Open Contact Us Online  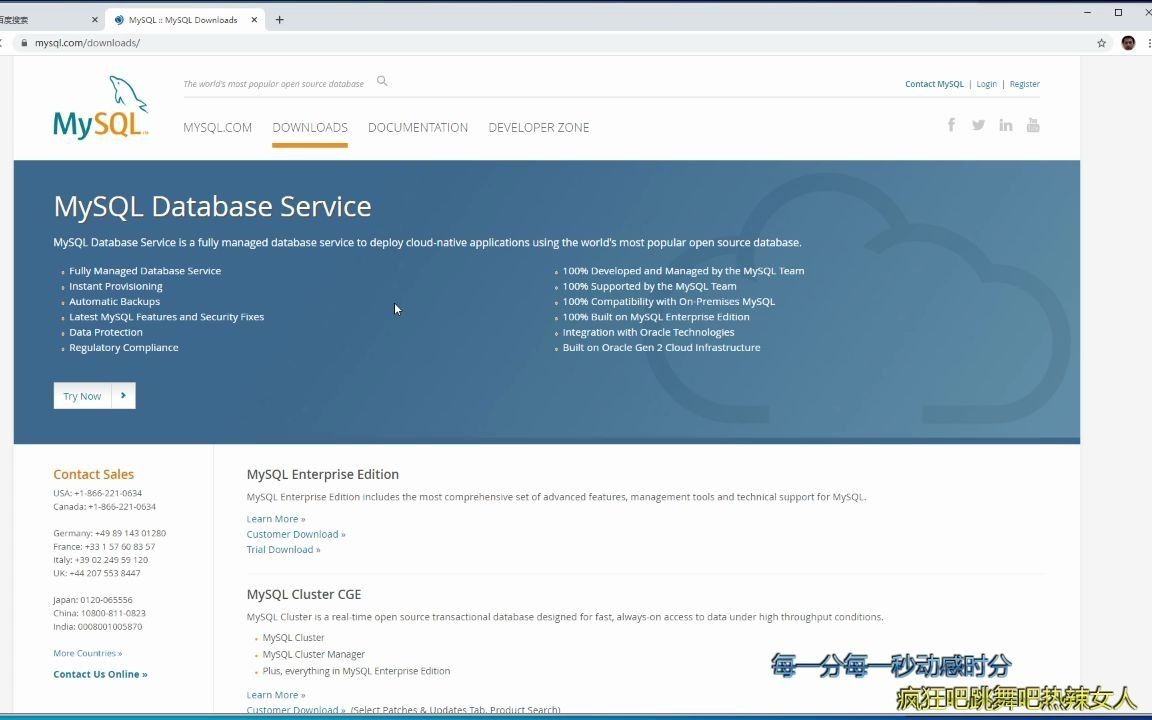[x=100, y=673]
